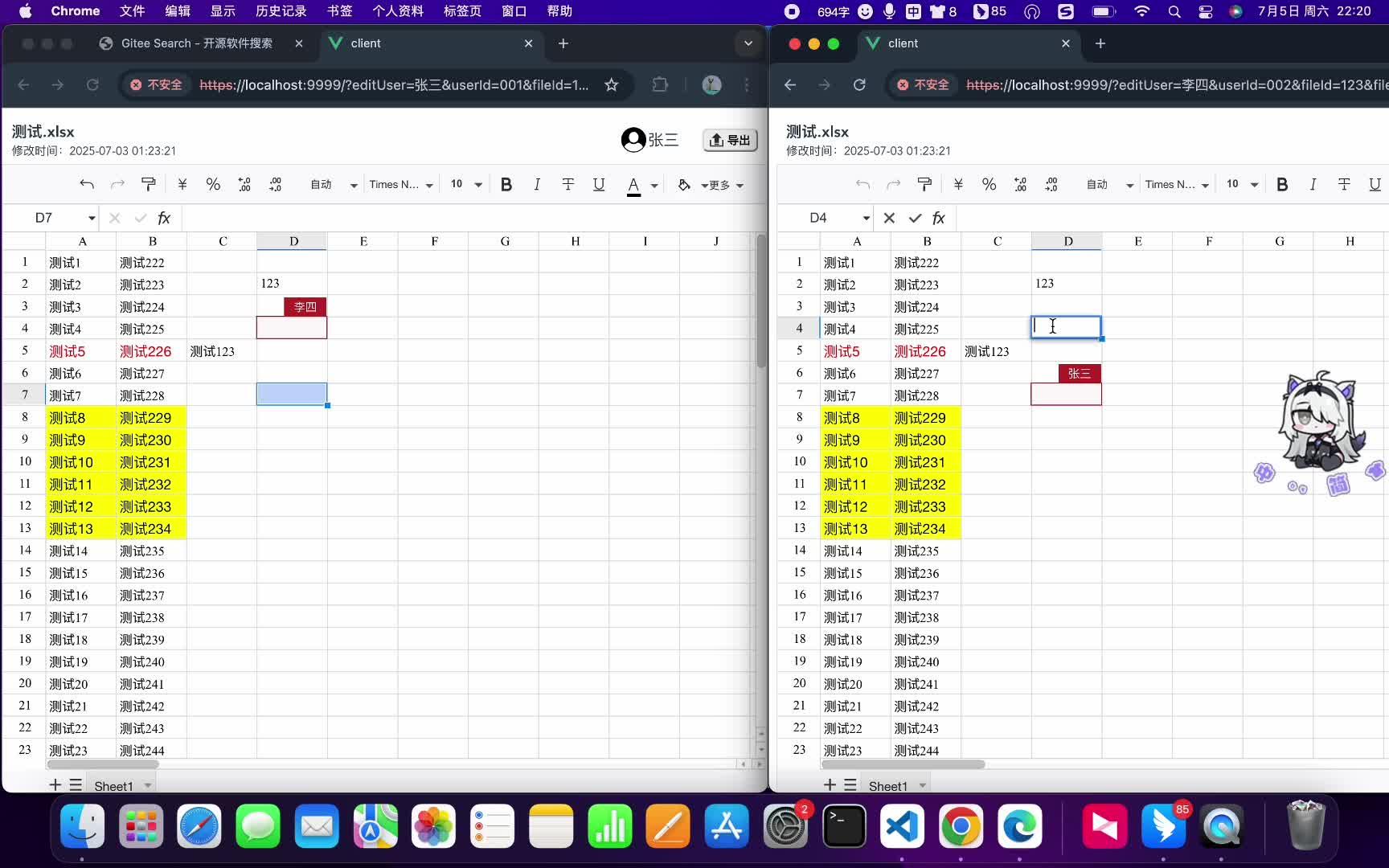Open the font size 10 dropdown
Viewport: 1389px width, 868px height.
[x=465, y=184]
